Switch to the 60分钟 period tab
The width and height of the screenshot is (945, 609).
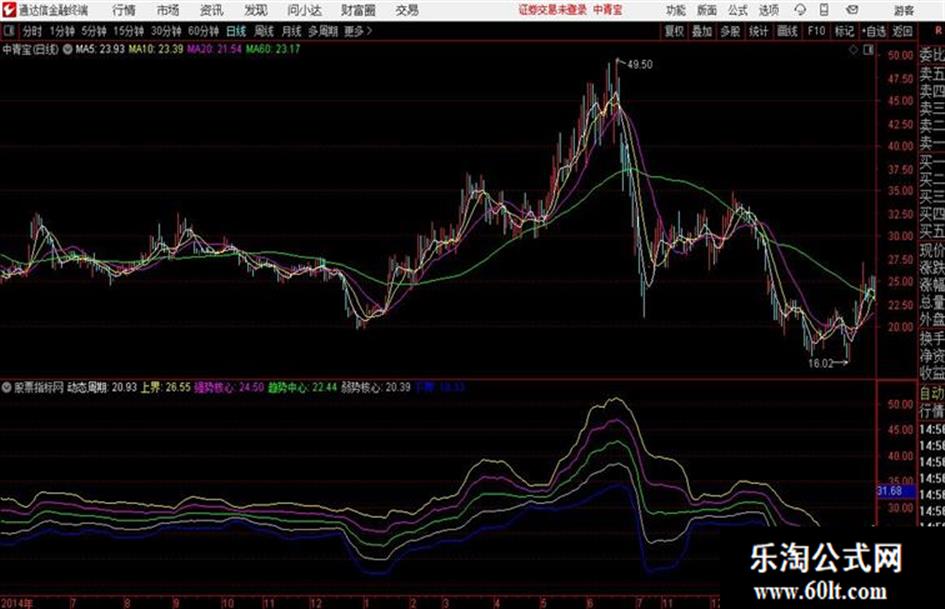(x=204, y=31)
